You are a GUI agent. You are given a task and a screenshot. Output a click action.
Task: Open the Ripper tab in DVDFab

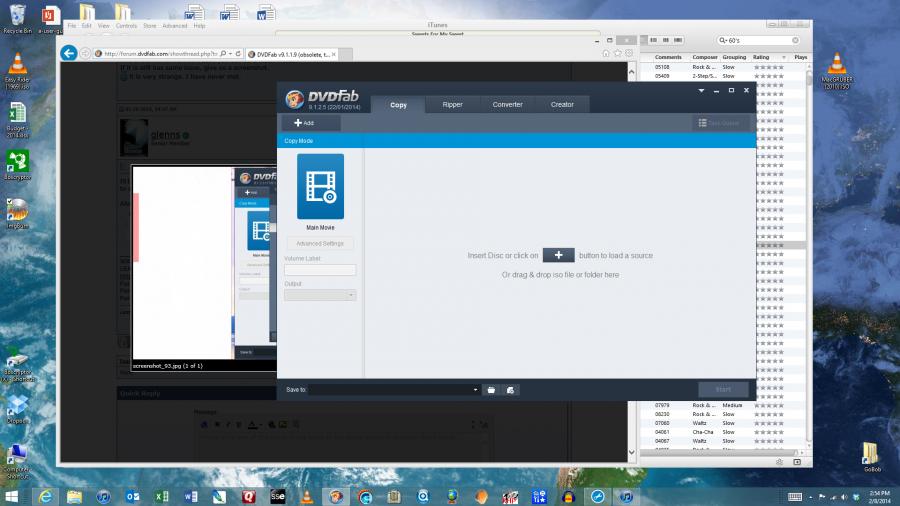[x=452, y=104]
